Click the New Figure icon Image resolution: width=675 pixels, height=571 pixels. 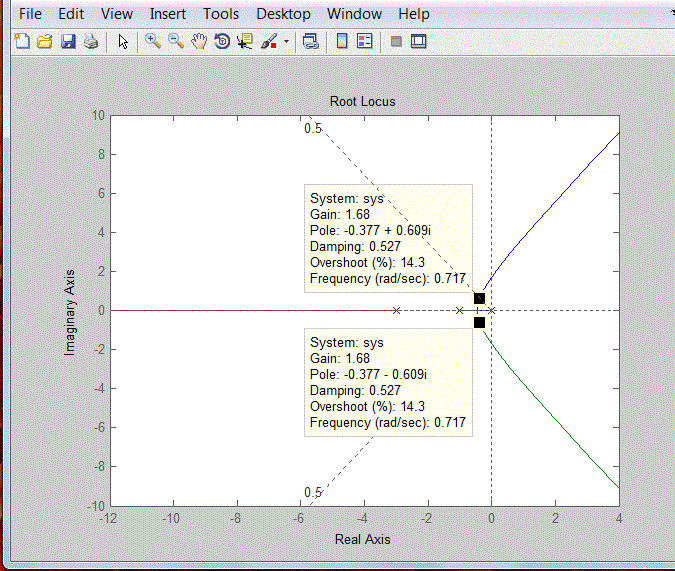coord(22,41)
